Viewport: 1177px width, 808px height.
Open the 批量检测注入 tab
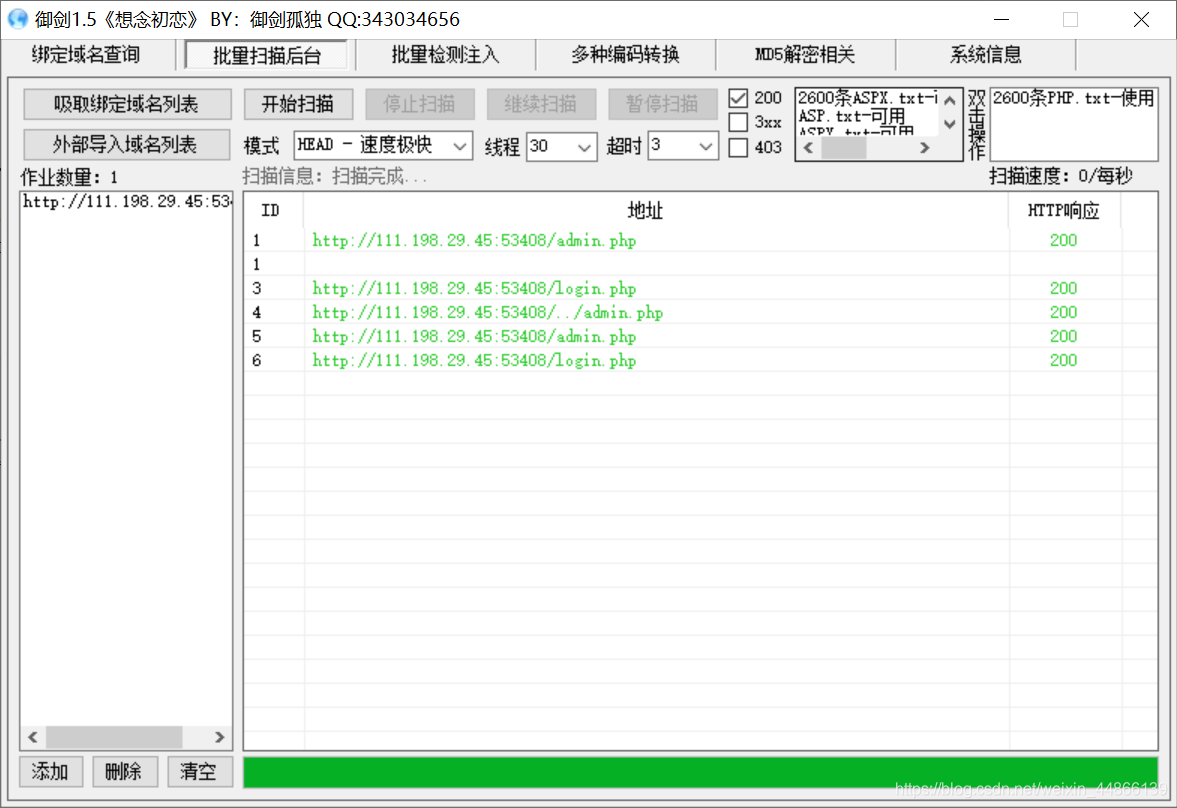click(x=445, y=55)
